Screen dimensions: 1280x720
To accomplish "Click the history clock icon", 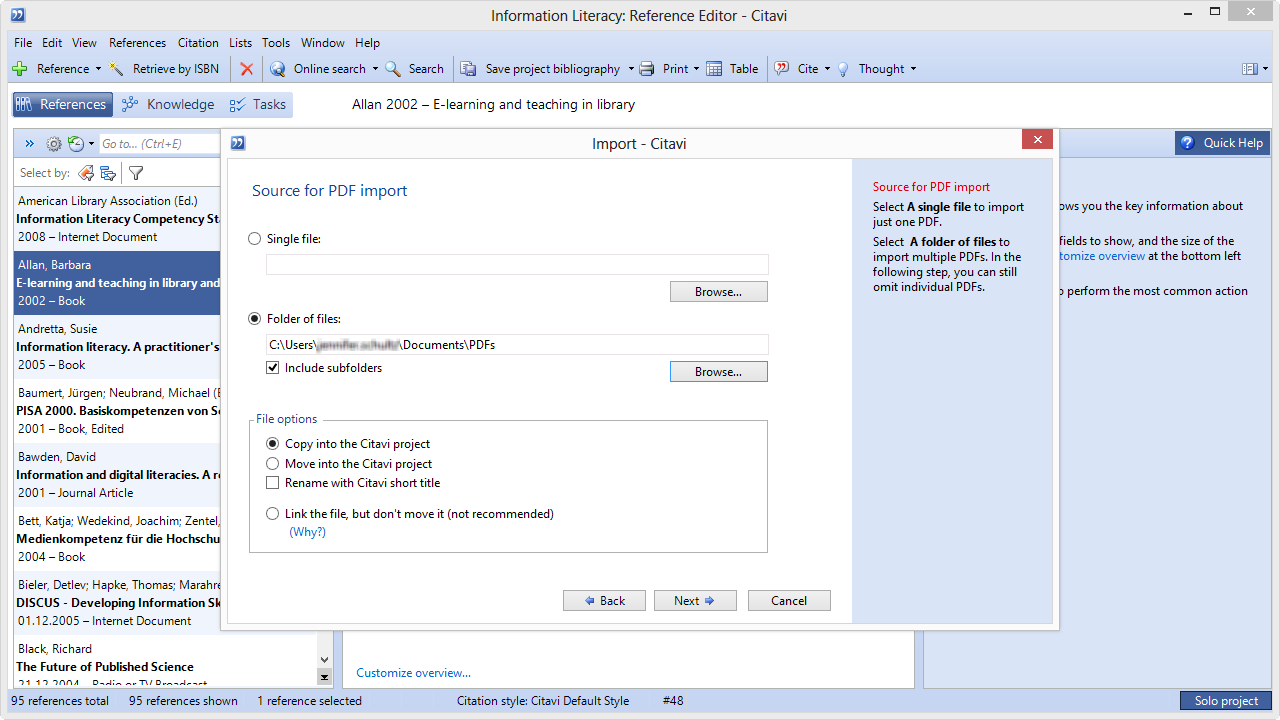I will (76, 144).
